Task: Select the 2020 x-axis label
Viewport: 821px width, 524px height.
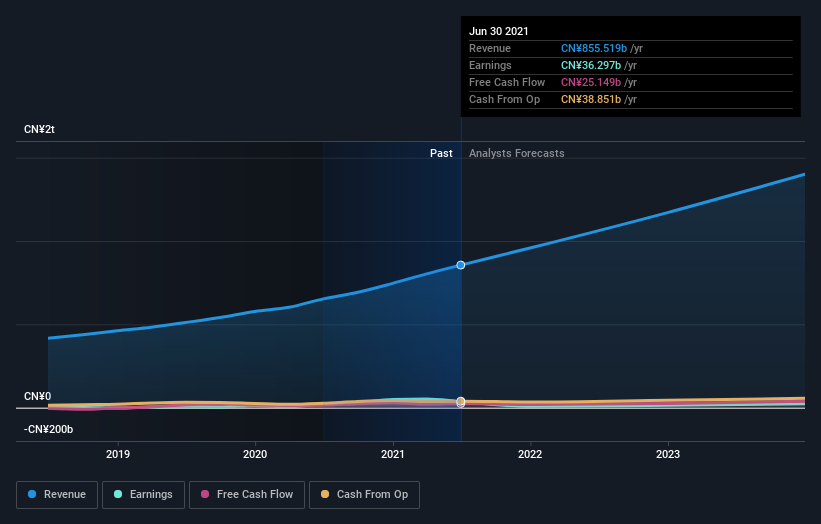Action: (x=255, y=454)
